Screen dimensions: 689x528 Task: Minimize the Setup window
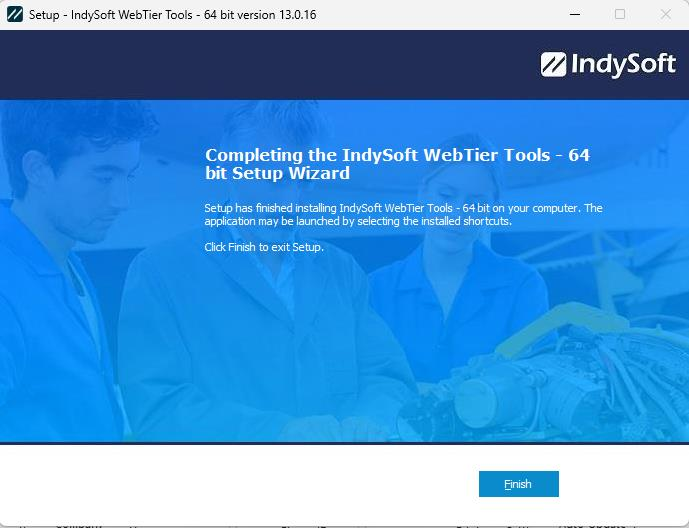coord(575,14)
